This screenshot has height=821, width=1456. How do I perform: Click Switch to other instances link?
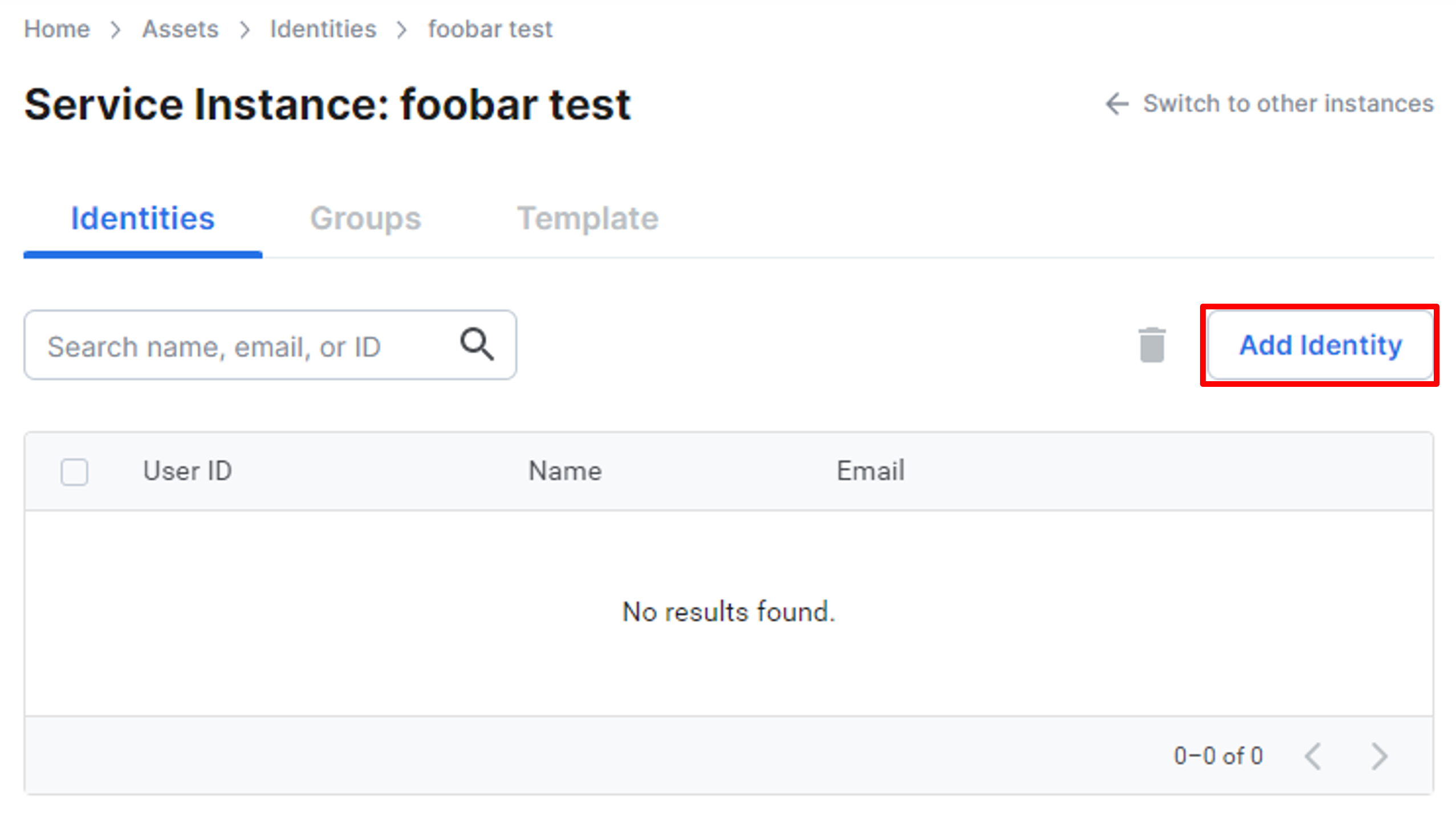(x=1288, y=104)
